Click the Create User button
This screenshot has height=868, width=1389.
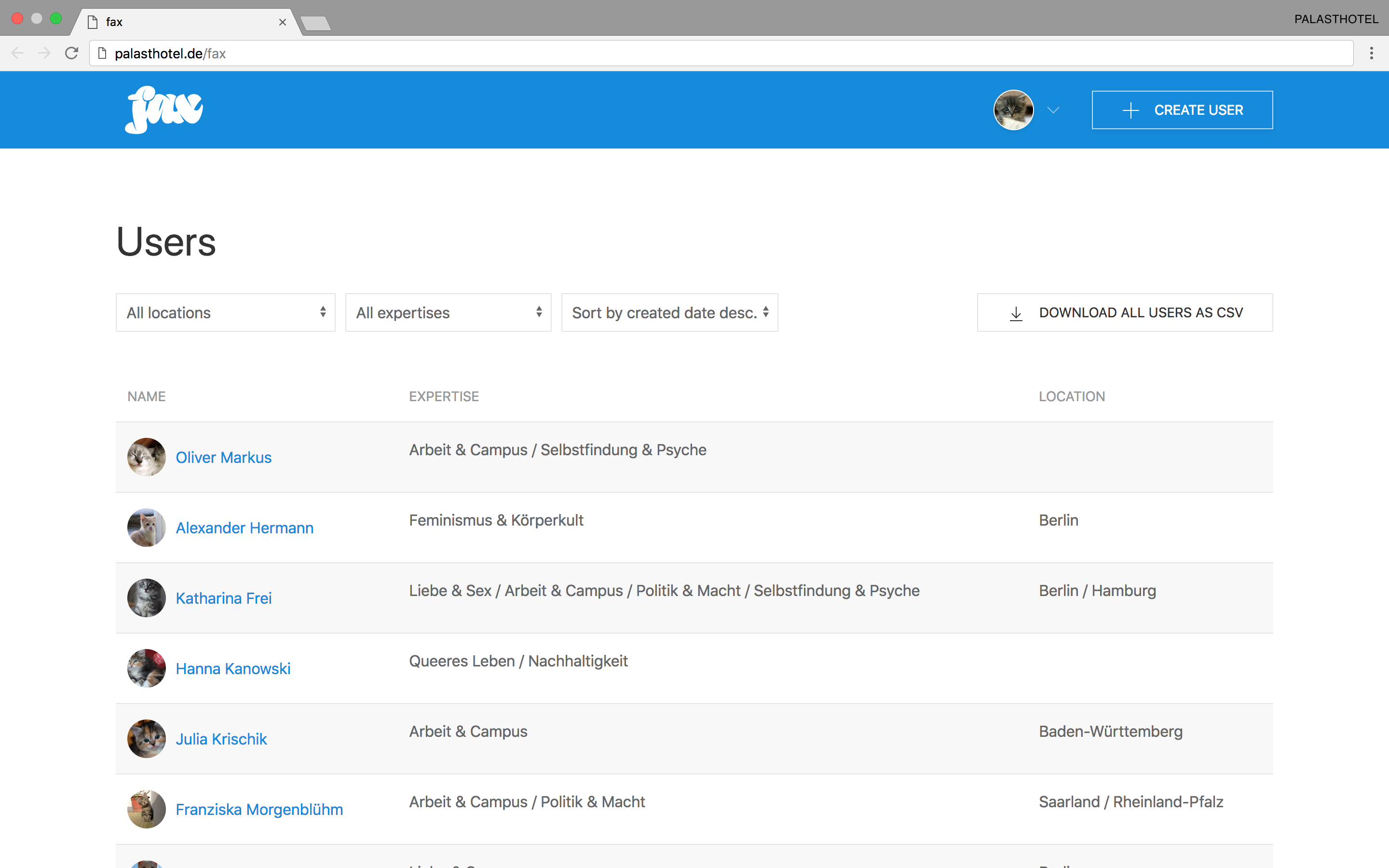(1182, 109)
